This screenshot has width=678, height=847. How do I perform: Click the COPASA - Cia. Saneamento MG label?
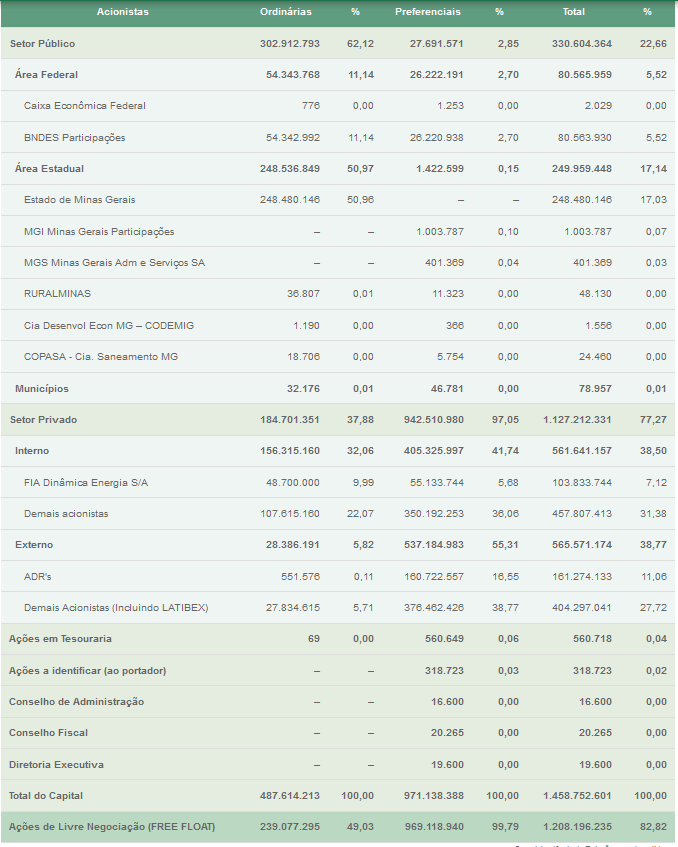(100, 357)
